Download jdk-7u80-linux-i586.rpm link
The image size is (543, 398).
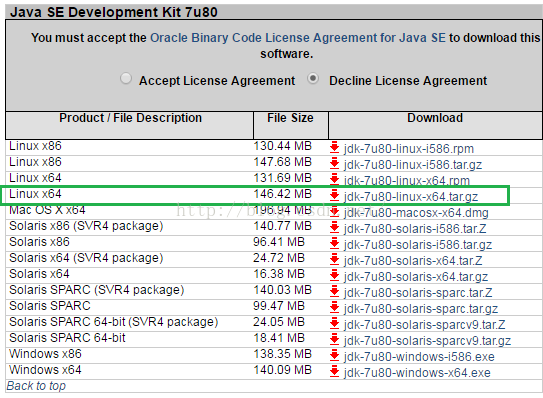pos(409,149)
